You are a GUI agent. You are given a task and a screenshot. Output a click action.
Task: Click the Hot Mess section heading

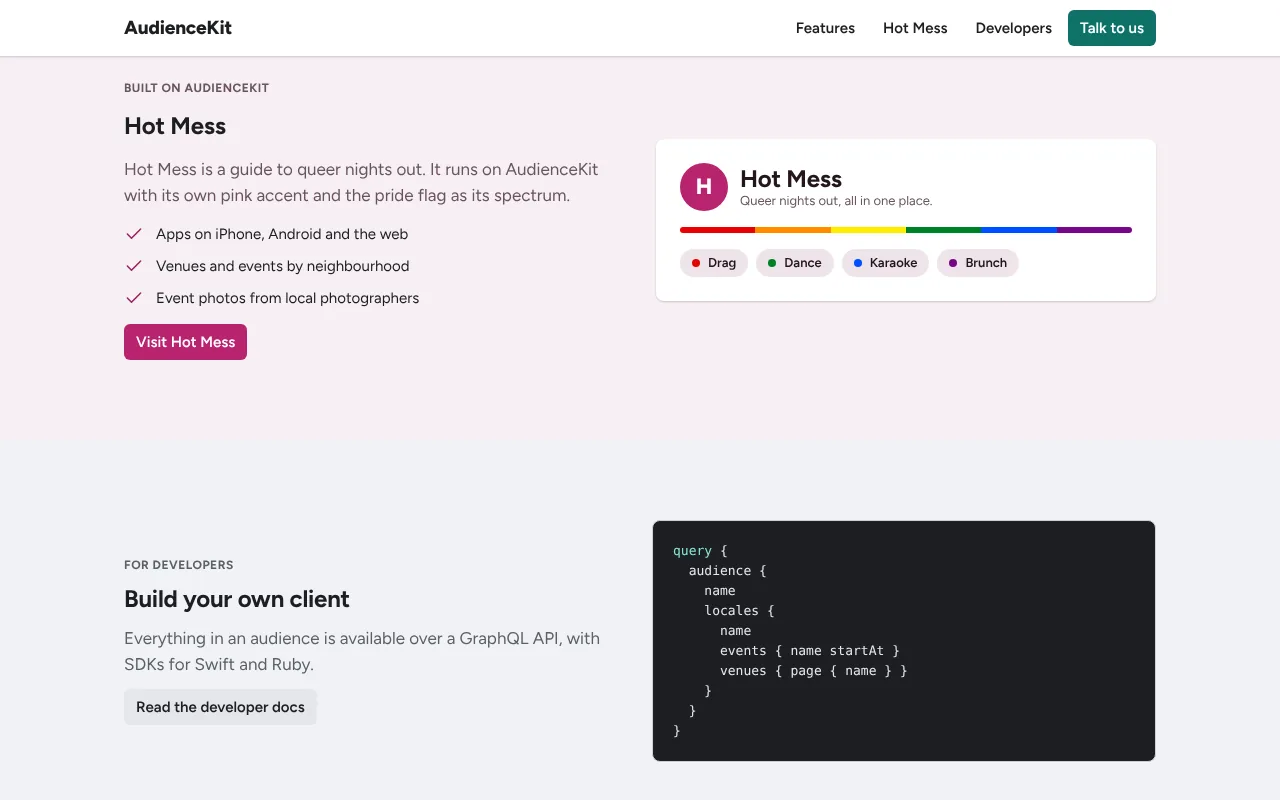(x=175, y=126)
